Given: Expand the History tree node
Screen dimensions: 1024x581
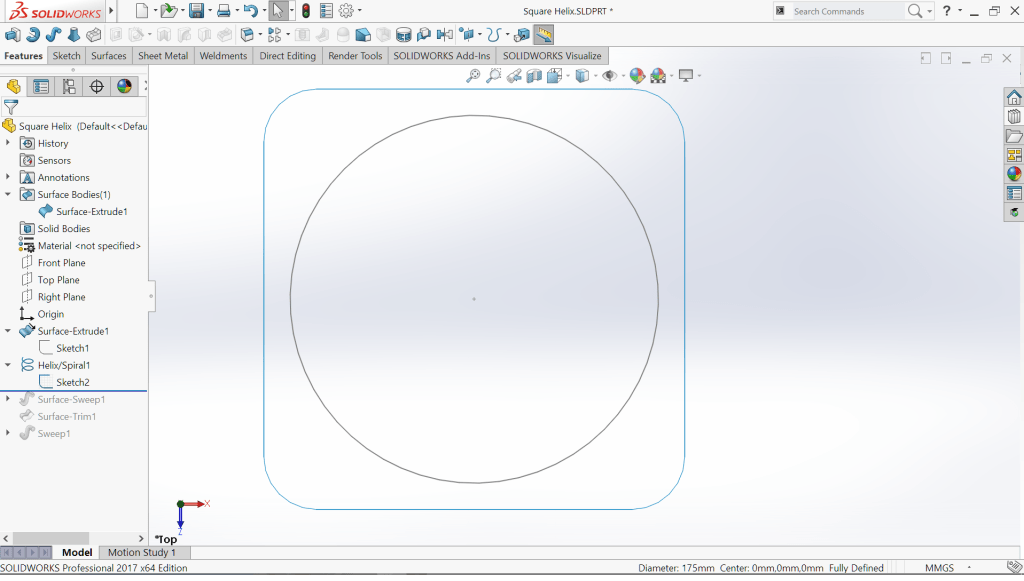Looking at the screenshot, I should [8, 143].
